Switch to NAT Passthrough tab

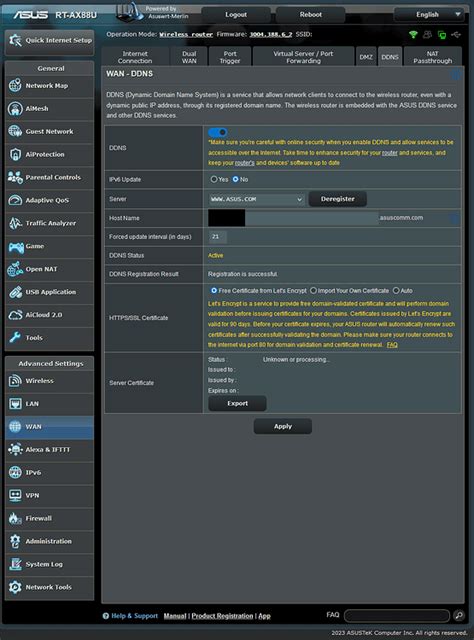coord(433,57)
